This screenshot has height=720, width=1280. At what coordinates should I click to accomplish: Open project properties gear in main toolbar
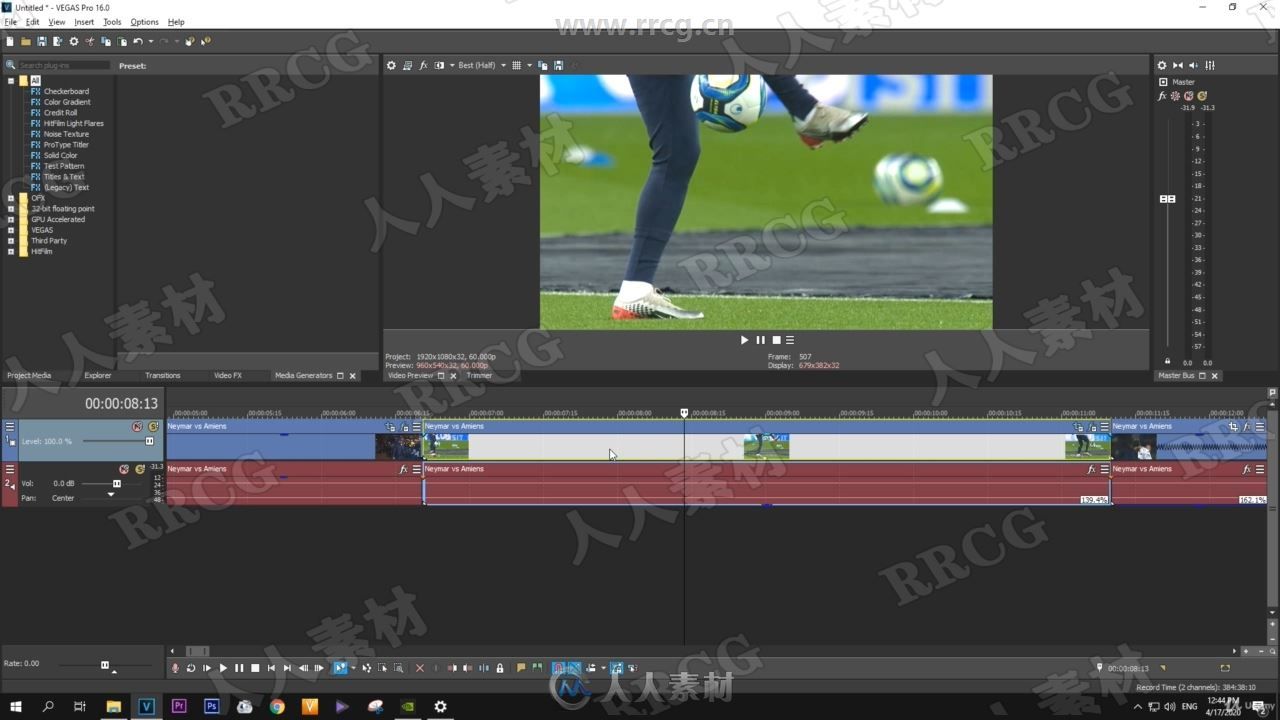74,41
